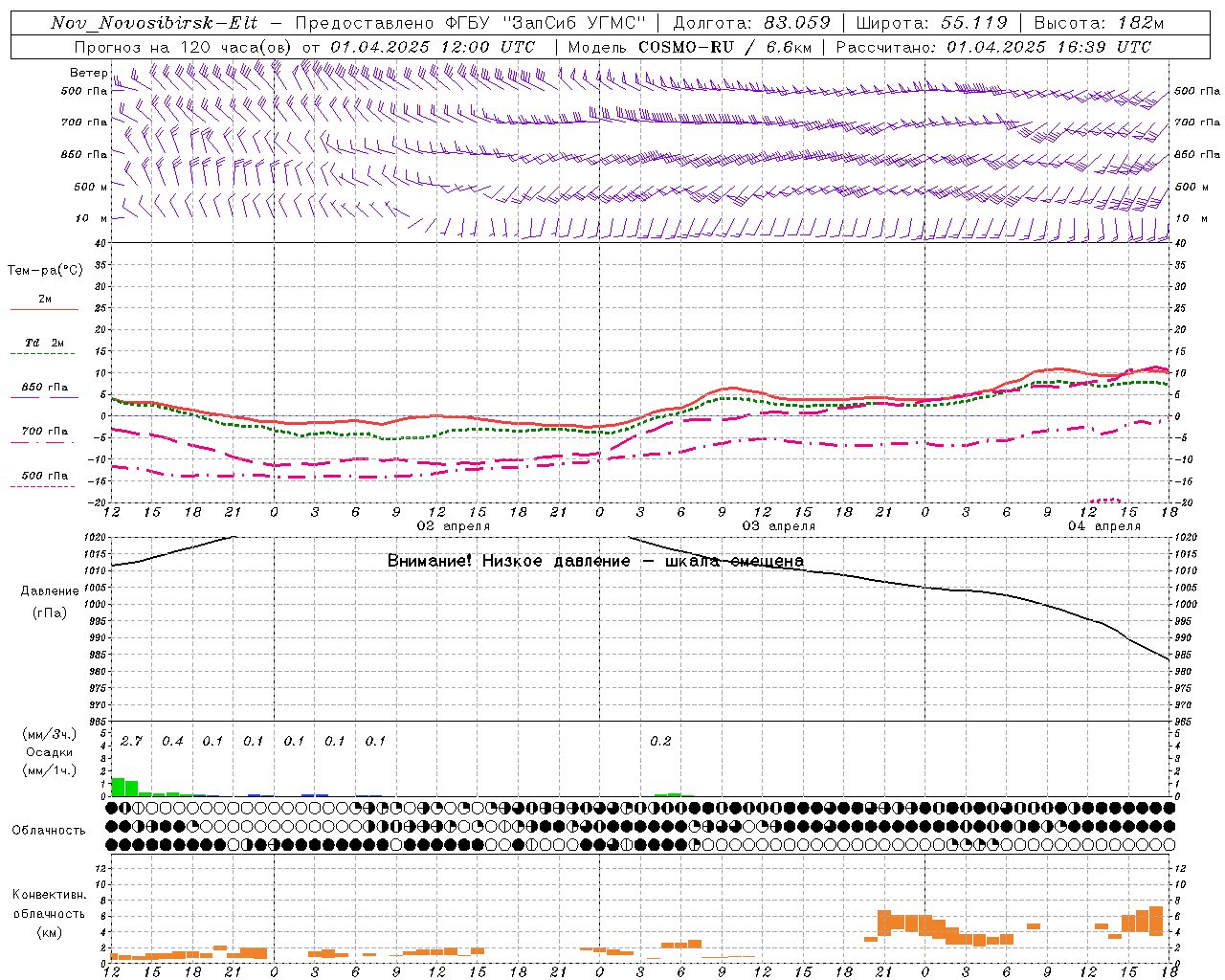
Task: Click the Давление pressure panel label
Action: [x=50, y=590]
